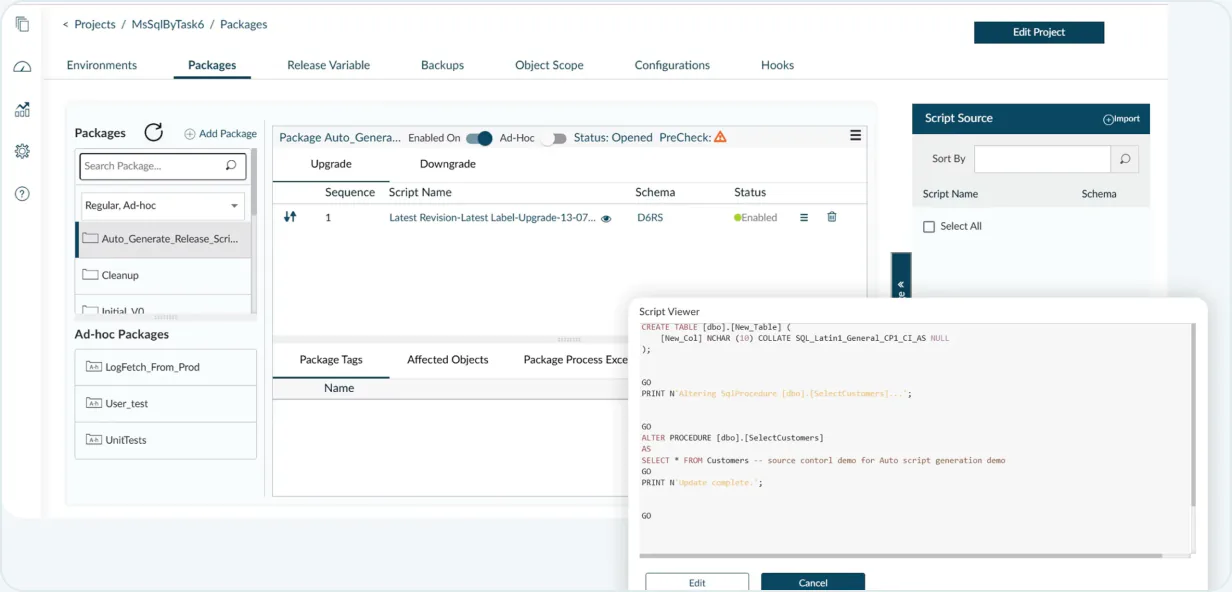Toggle the Ad-Hoc switch

coord(554,138)
